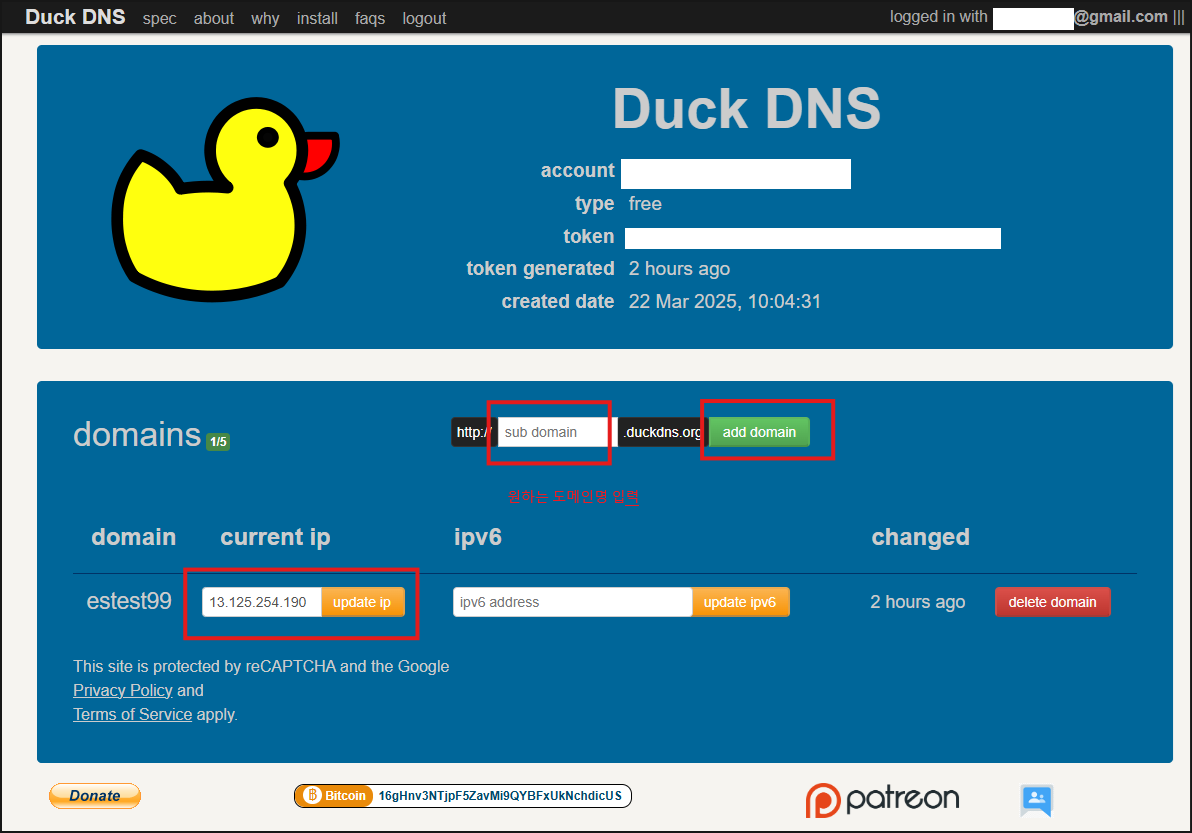Navigate to the faqs menu item
The height and width of the screenshot is (833, 1192).
(369, 18)
